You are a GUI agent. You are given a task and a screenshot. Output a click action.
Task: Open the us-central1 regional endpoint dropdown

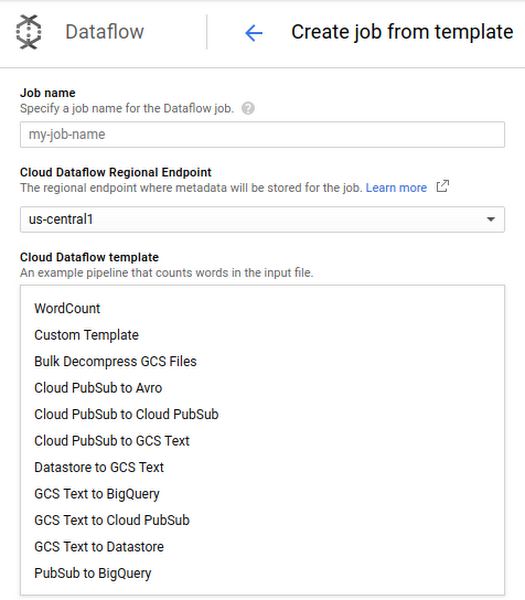tap(262, 219)
